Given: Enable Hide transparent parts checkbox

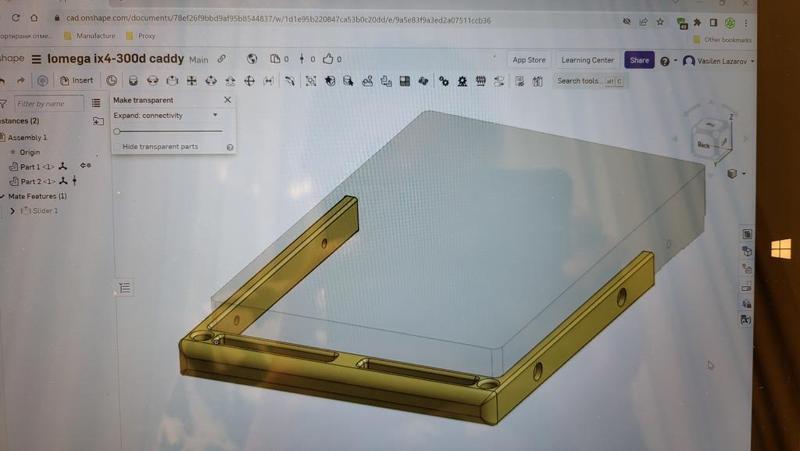Looking at the screenshot, I should (117, 147).
